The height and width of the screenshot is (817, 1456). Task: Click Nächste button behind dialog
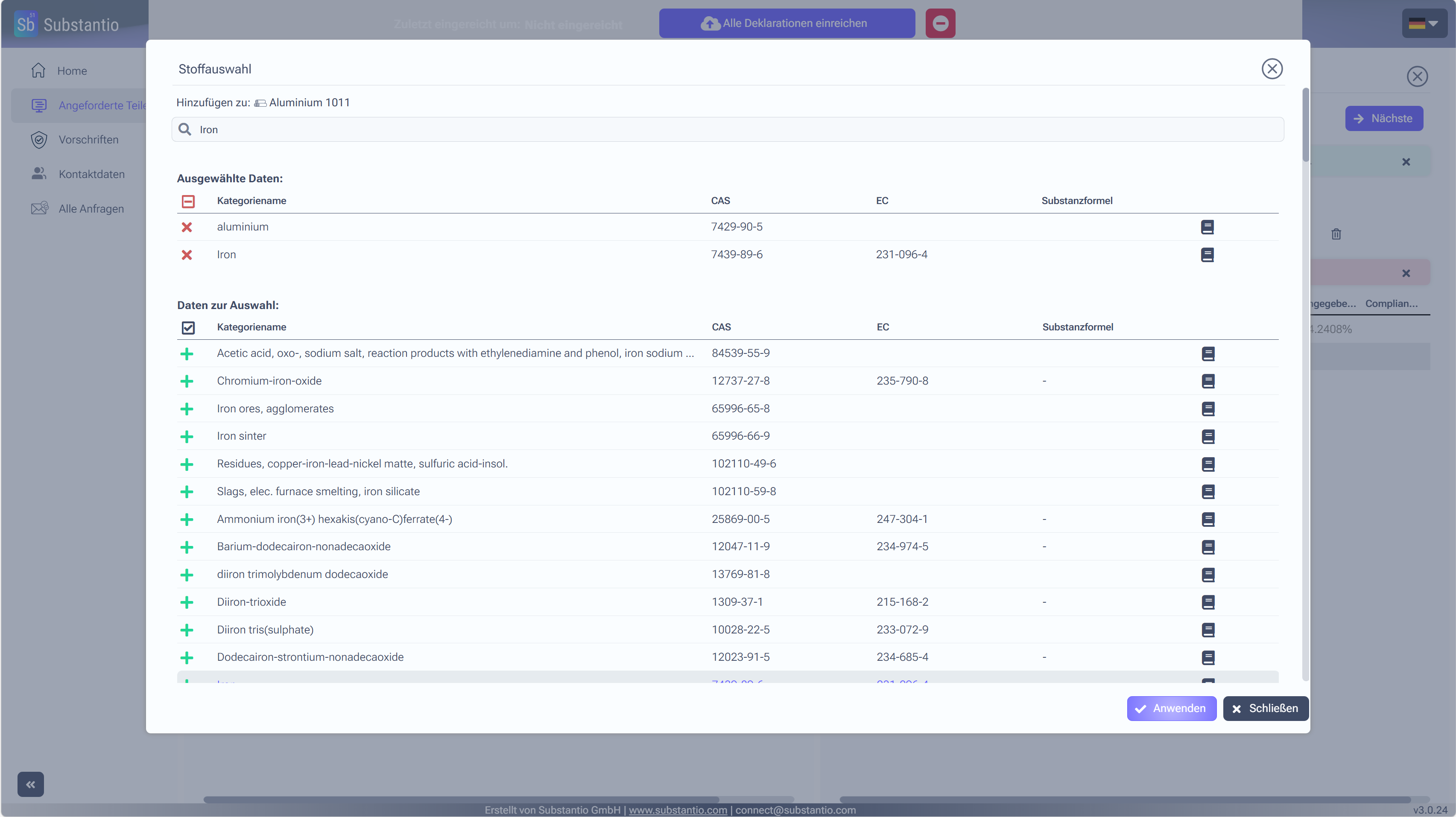pos(1384,118)
